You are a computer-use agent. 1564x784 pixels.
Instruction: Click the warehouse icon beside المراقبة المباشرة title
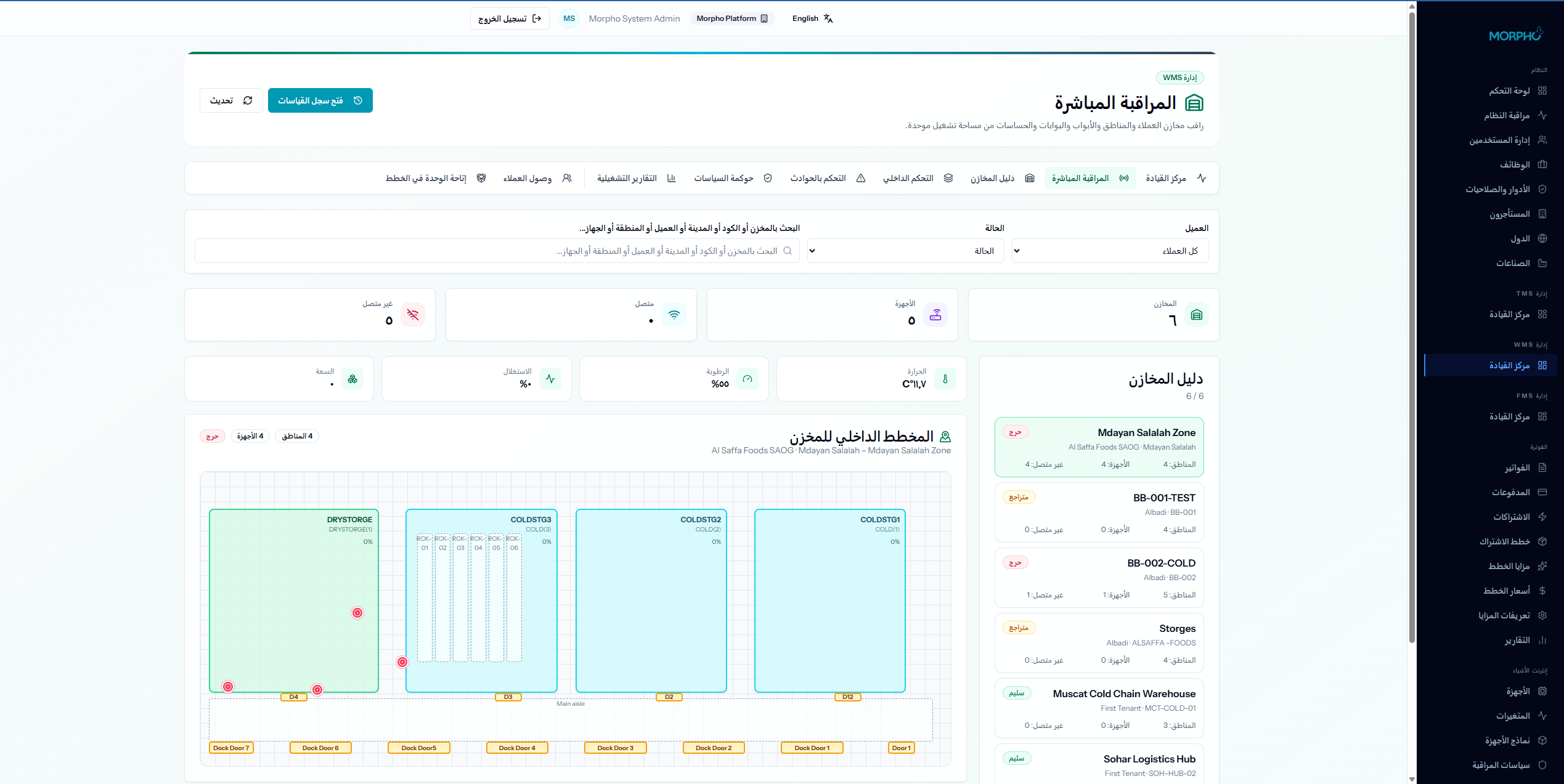click(x=1194, y=103)
